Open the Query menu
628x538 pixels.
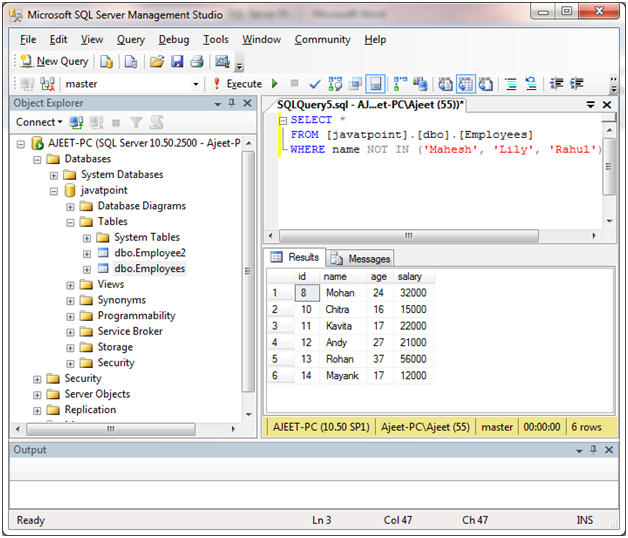click(131, 40)
